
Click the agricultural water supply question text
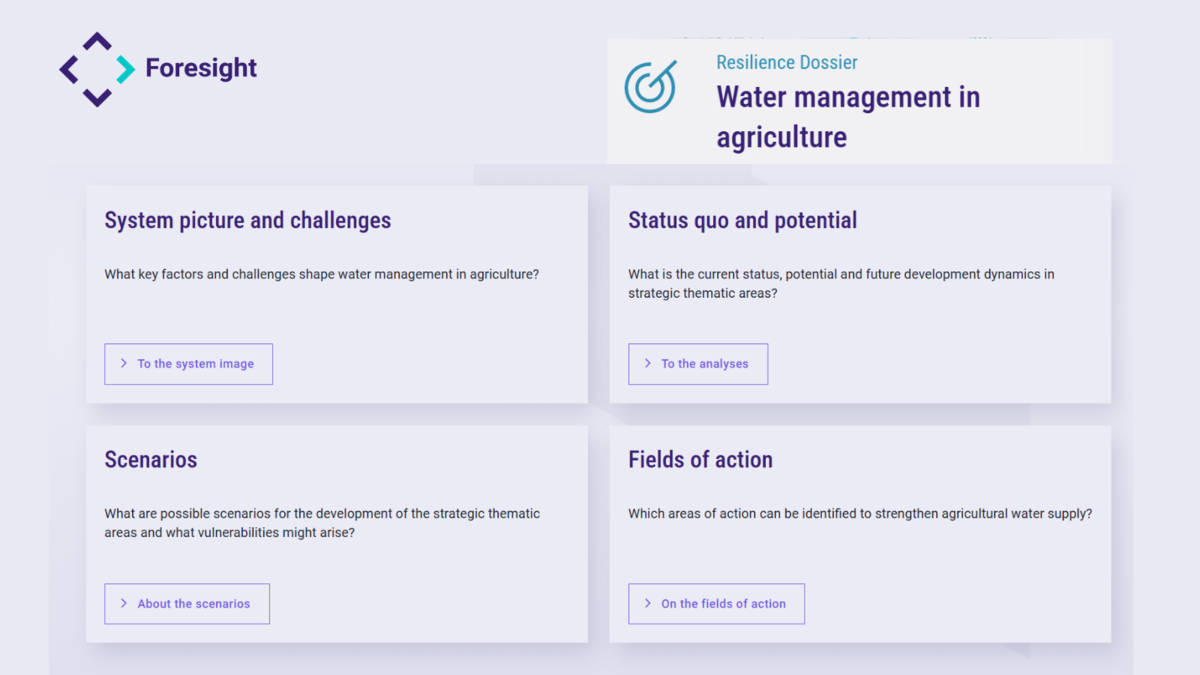point(860,514)
